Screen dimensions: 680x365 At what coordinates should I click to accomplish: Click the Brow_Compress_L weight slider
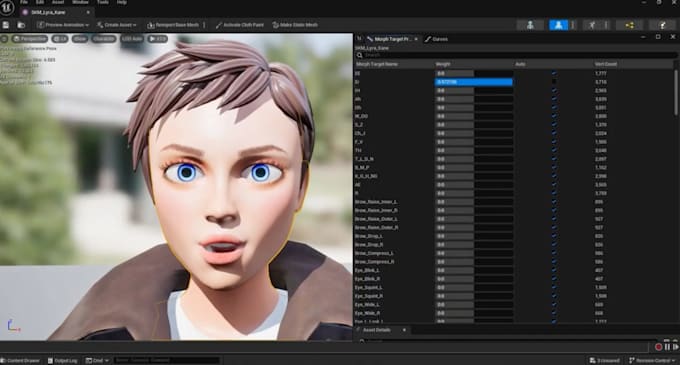(x=474, y=253)
